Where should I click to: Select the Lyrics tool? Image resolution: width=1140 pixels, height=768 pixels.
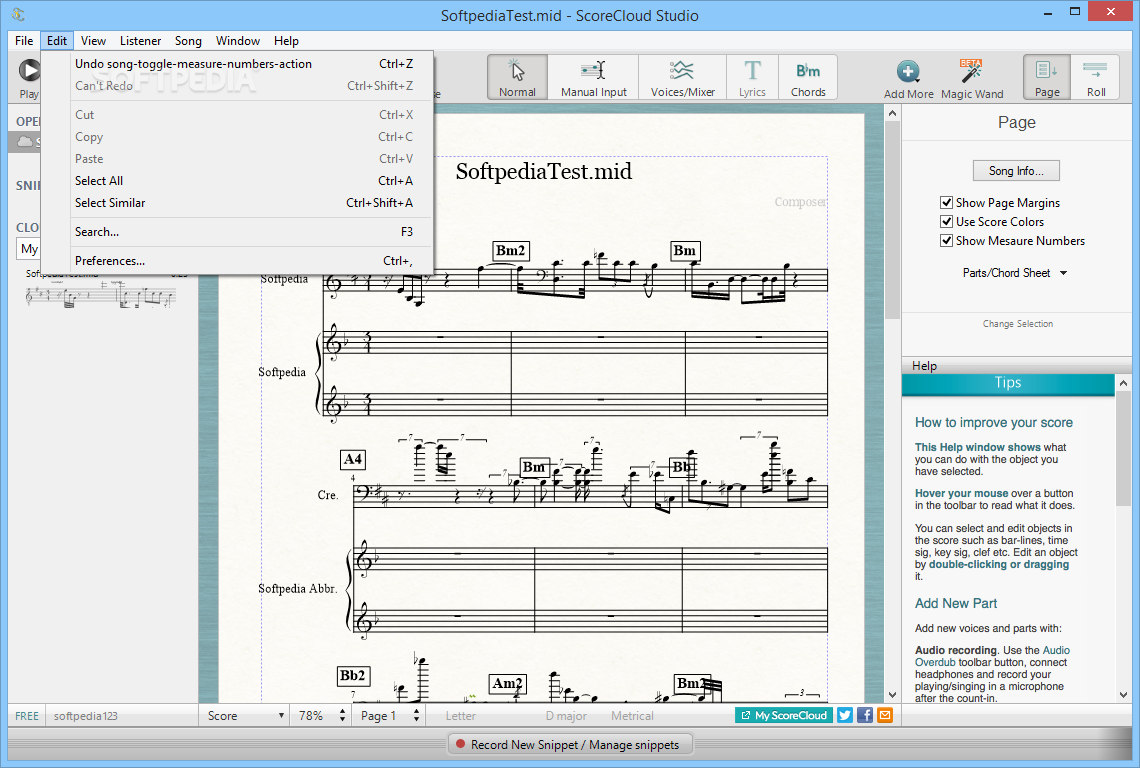coord(752,77)
